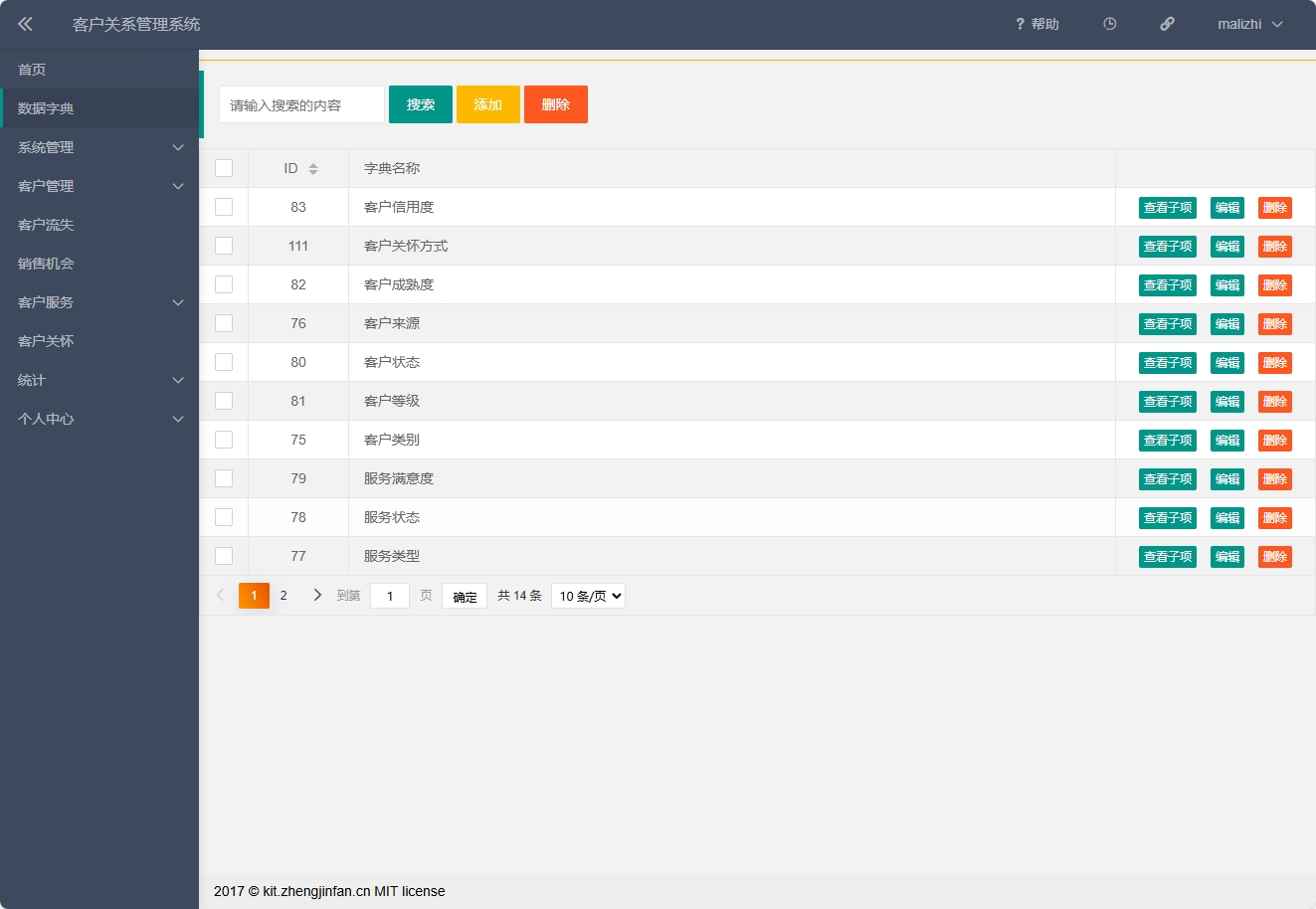Check the checkbox beside 服务类型

tap(223, 555)
